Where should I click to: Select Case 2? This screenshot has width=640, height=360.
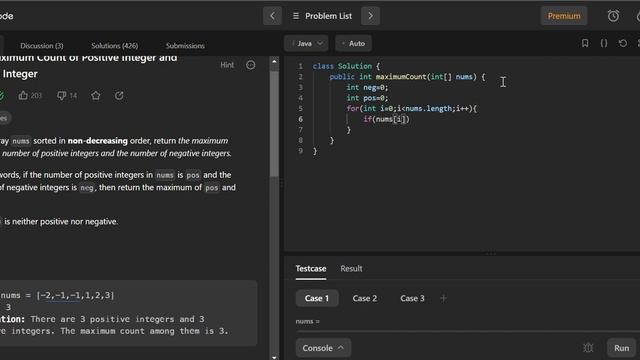[364, 298]
